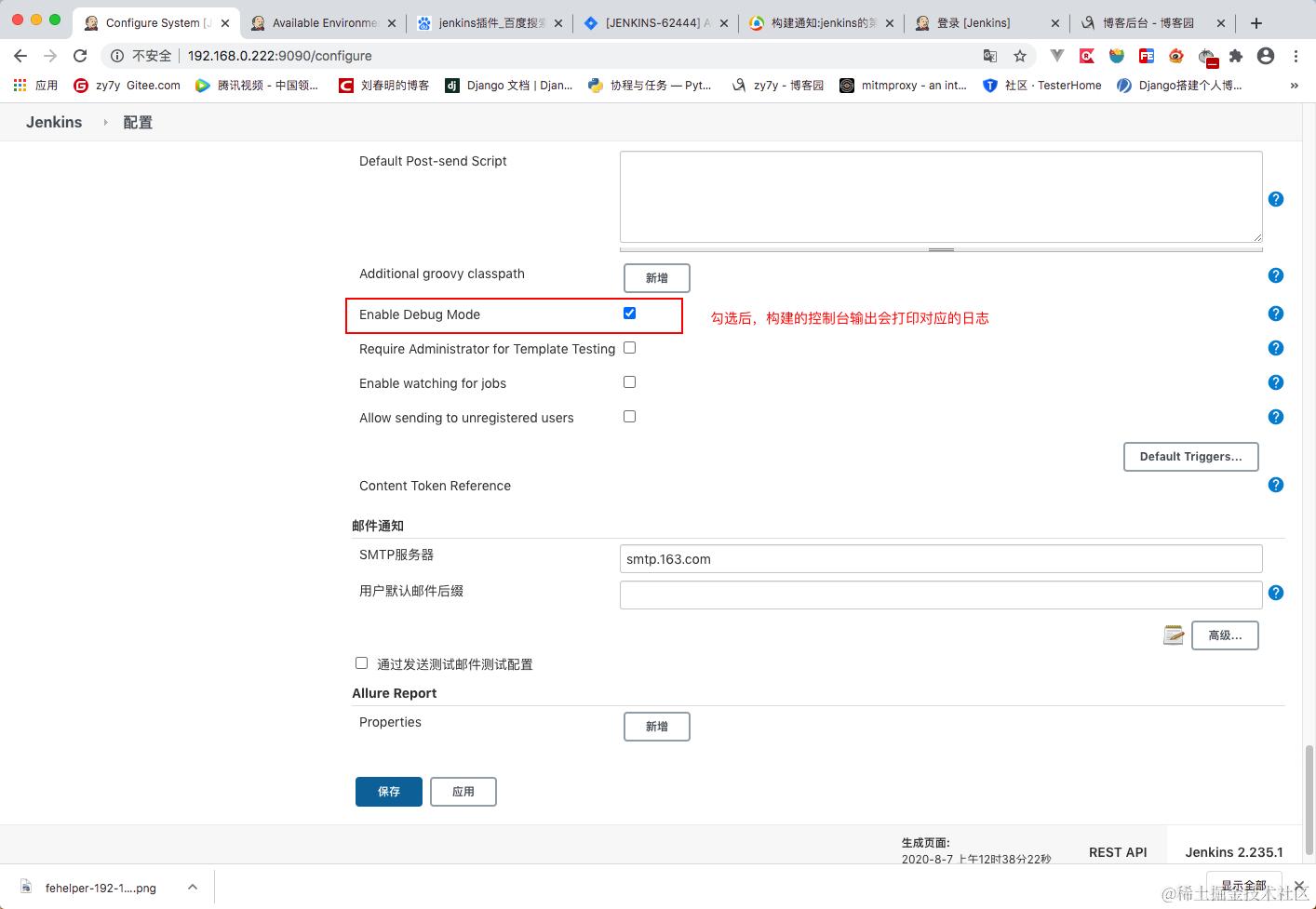Expand the bookmarks overflow chevron
1316x909 pixels.
pos(1294,85)
